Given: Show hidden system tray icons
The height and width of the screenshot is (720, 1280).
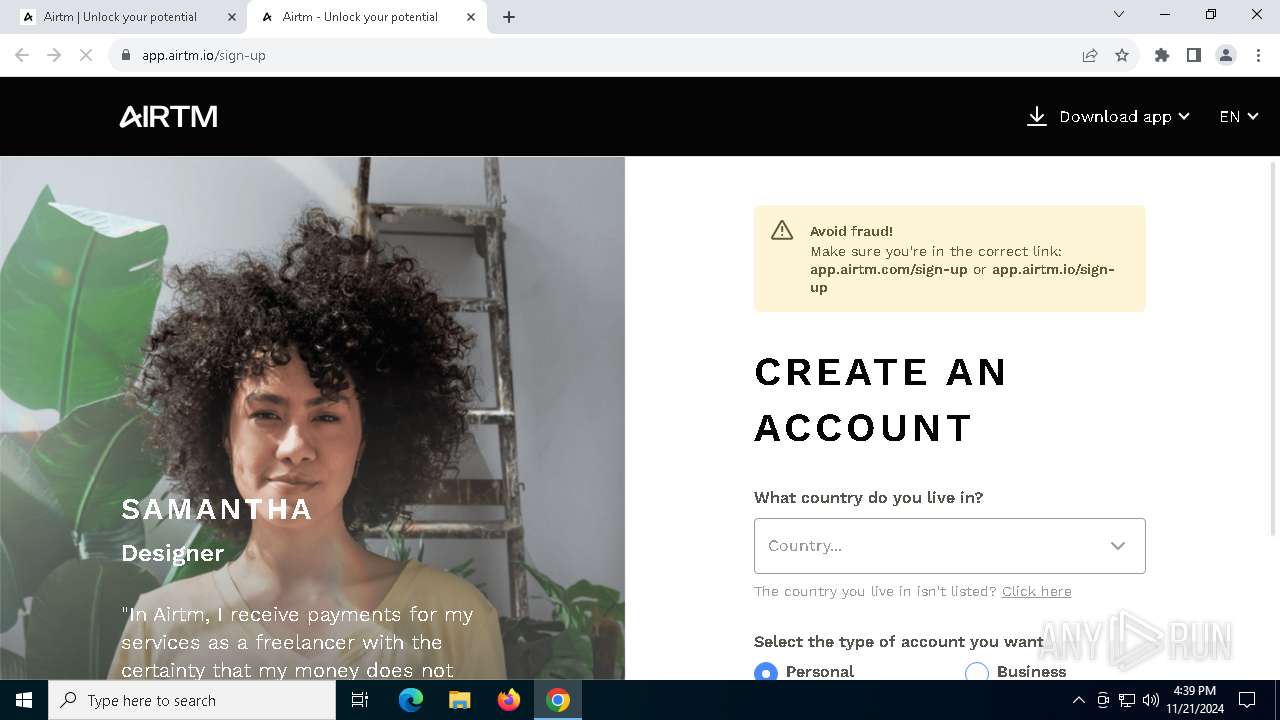Looking at the screenshot, I should [1078, 700].
